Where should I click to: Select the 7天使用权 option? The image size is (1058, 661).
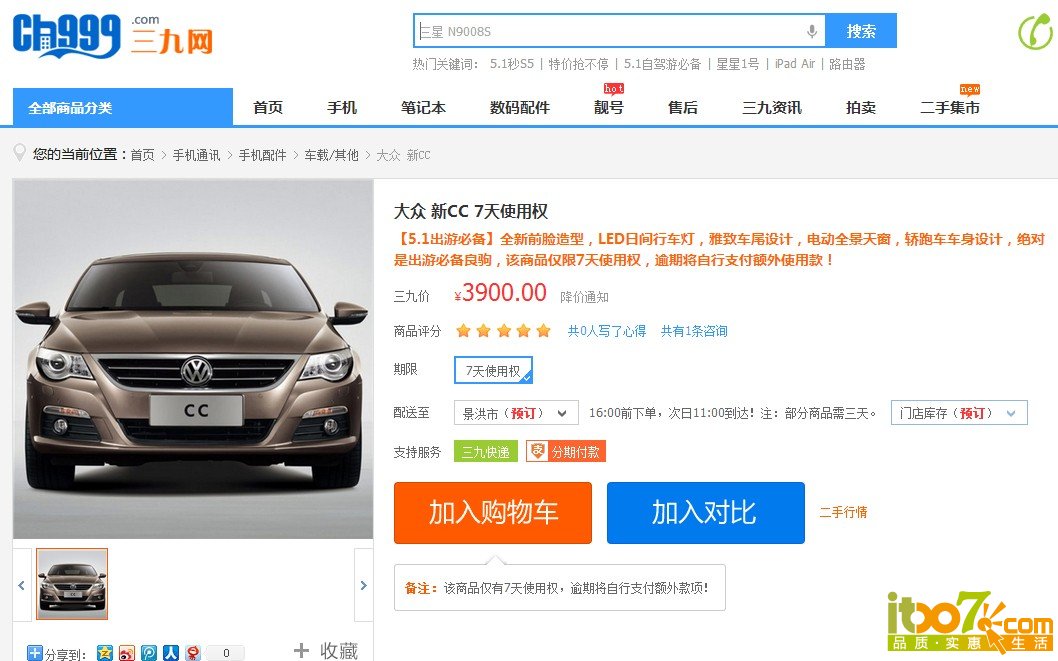click(x=493, y=370)
